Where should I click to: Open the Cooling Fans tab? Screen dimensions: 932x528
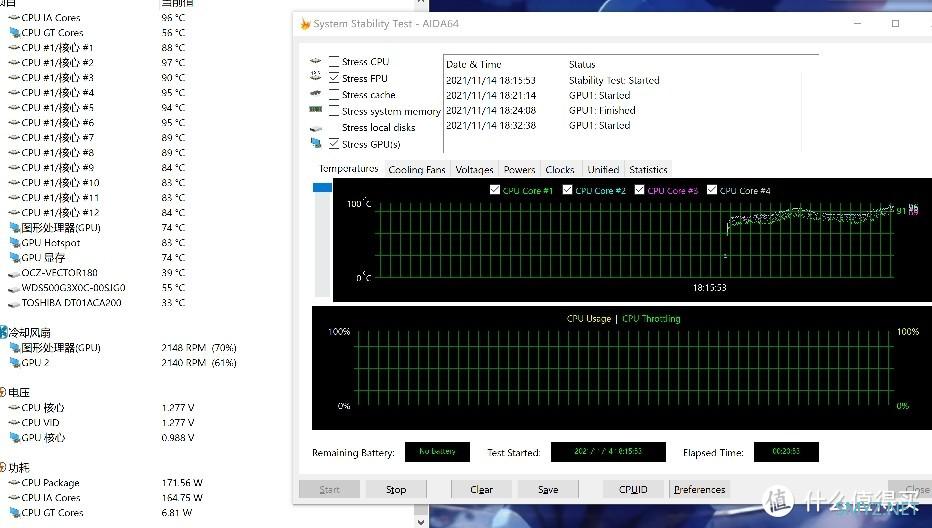pyautogui.click(x=417, y=169)
